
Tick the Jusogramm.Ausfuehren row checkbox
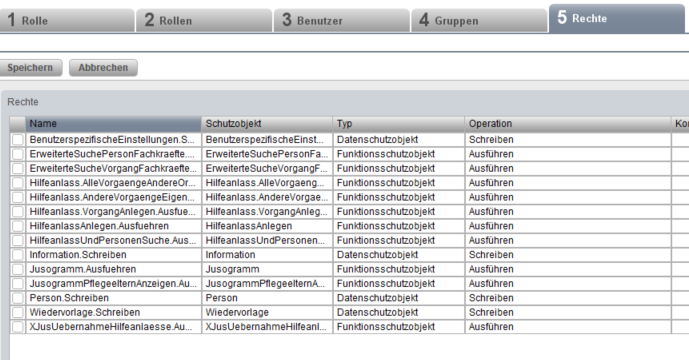coord(18,269)
